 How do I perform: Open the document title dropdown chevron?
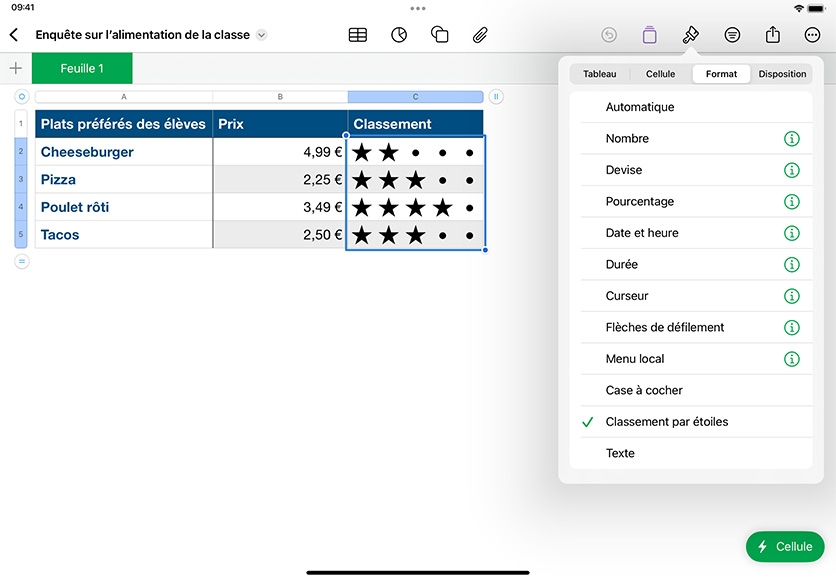point(261,35)
